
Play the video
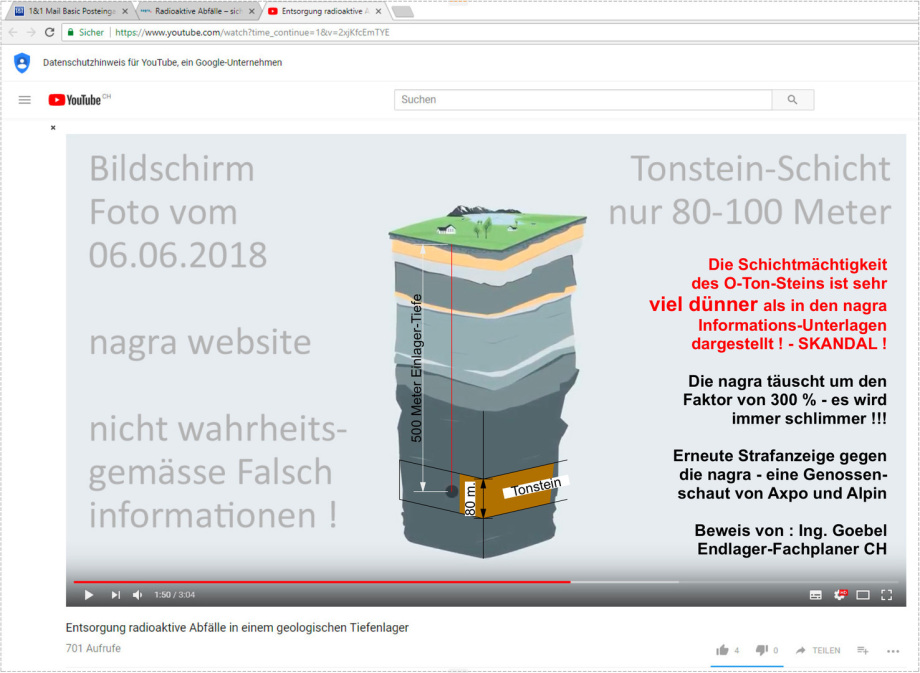[89, 595]
